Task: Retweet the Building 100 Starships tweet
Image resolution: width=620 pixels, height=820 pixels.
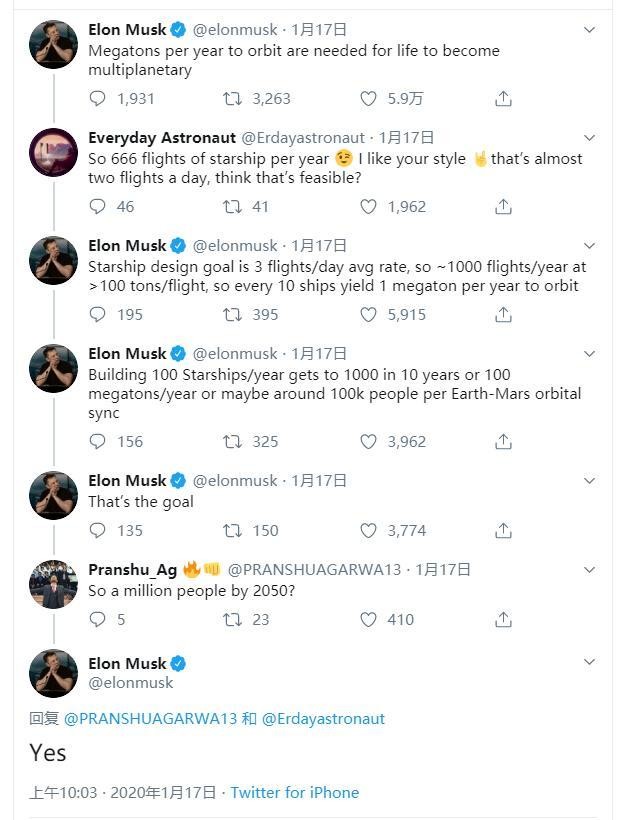Action: point(231,441)
